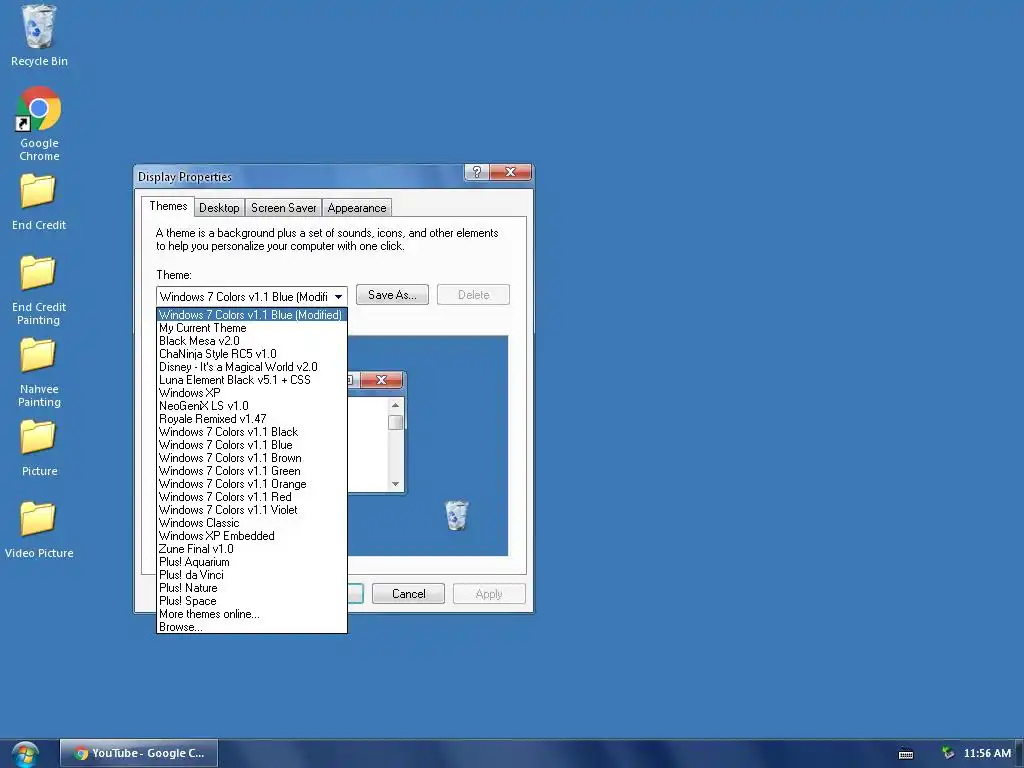
Task: Choose Windows 7 Colors v1.1 Black
Action: (x=251, y=432)
